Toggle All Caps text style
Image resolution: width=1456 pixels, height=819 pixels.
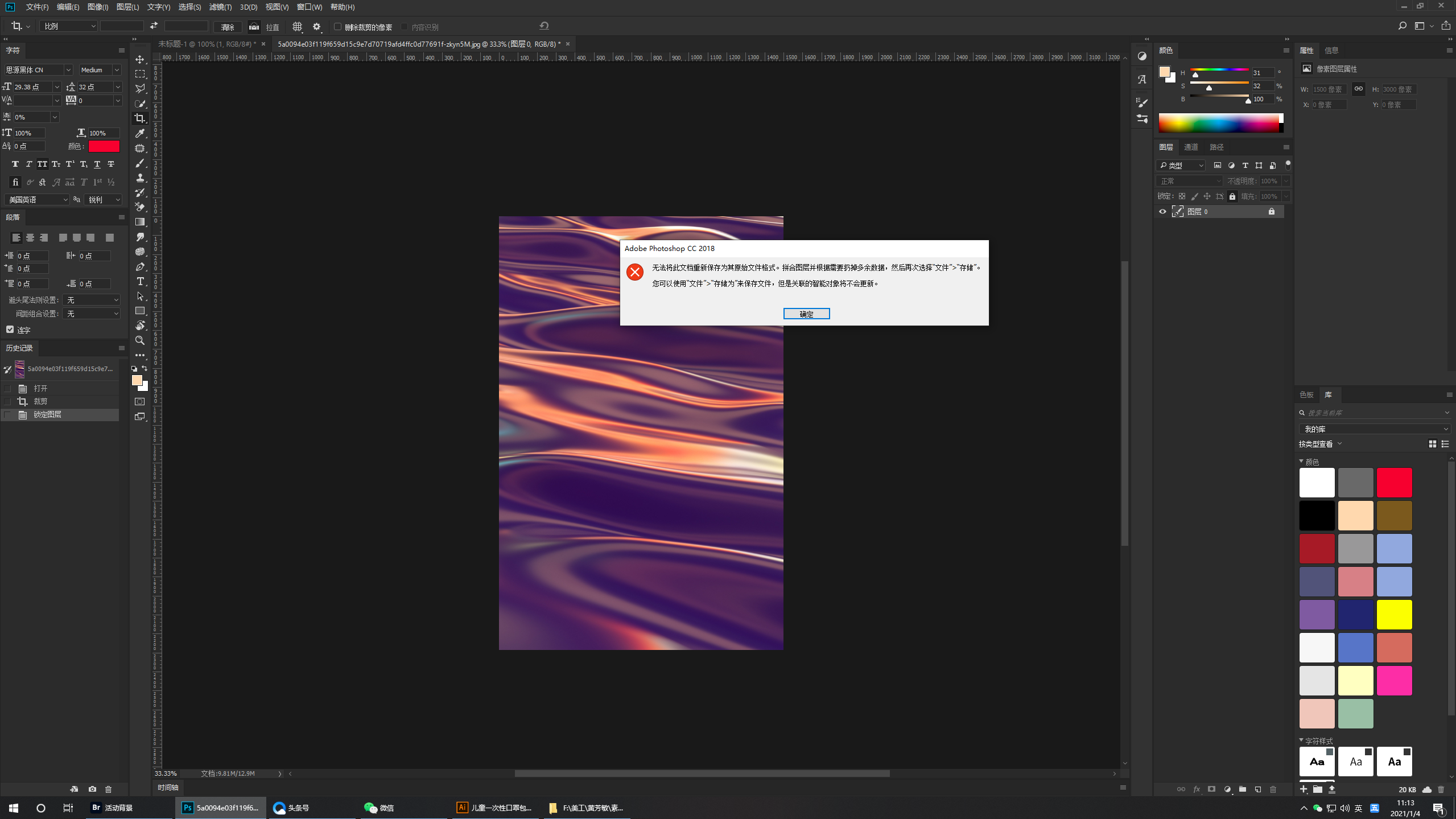pyautogui.click(x=43, y=164)
